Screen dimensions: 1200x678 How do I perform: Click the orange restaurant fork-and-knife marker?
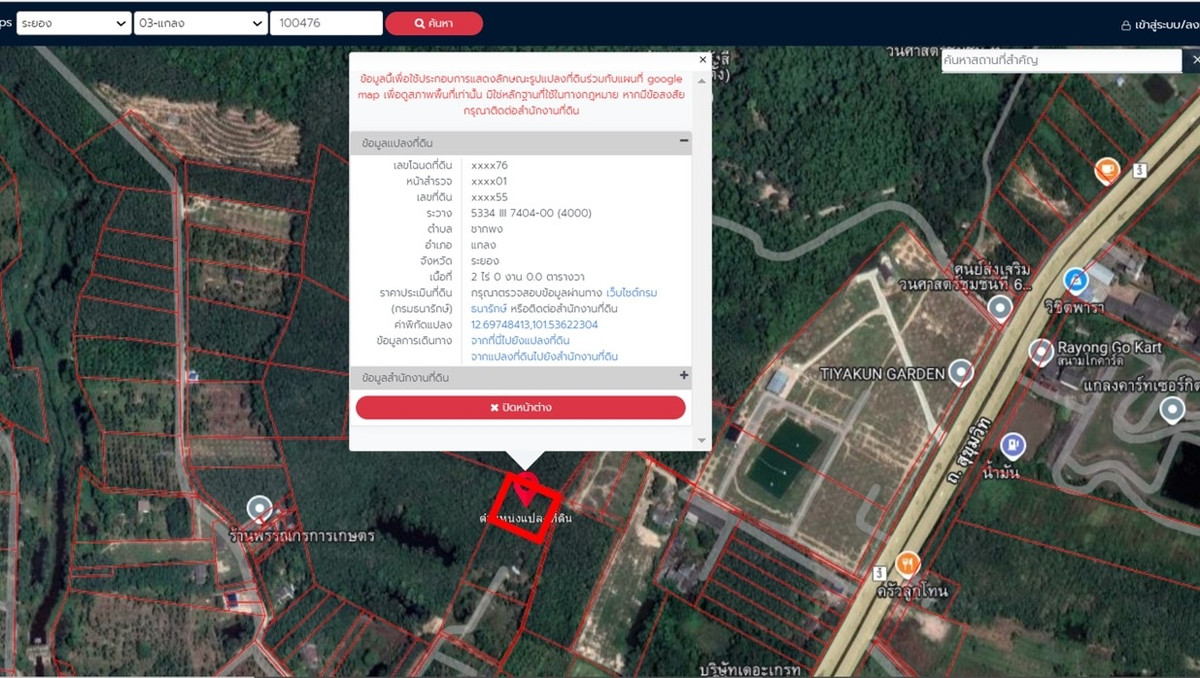(907, 563)
